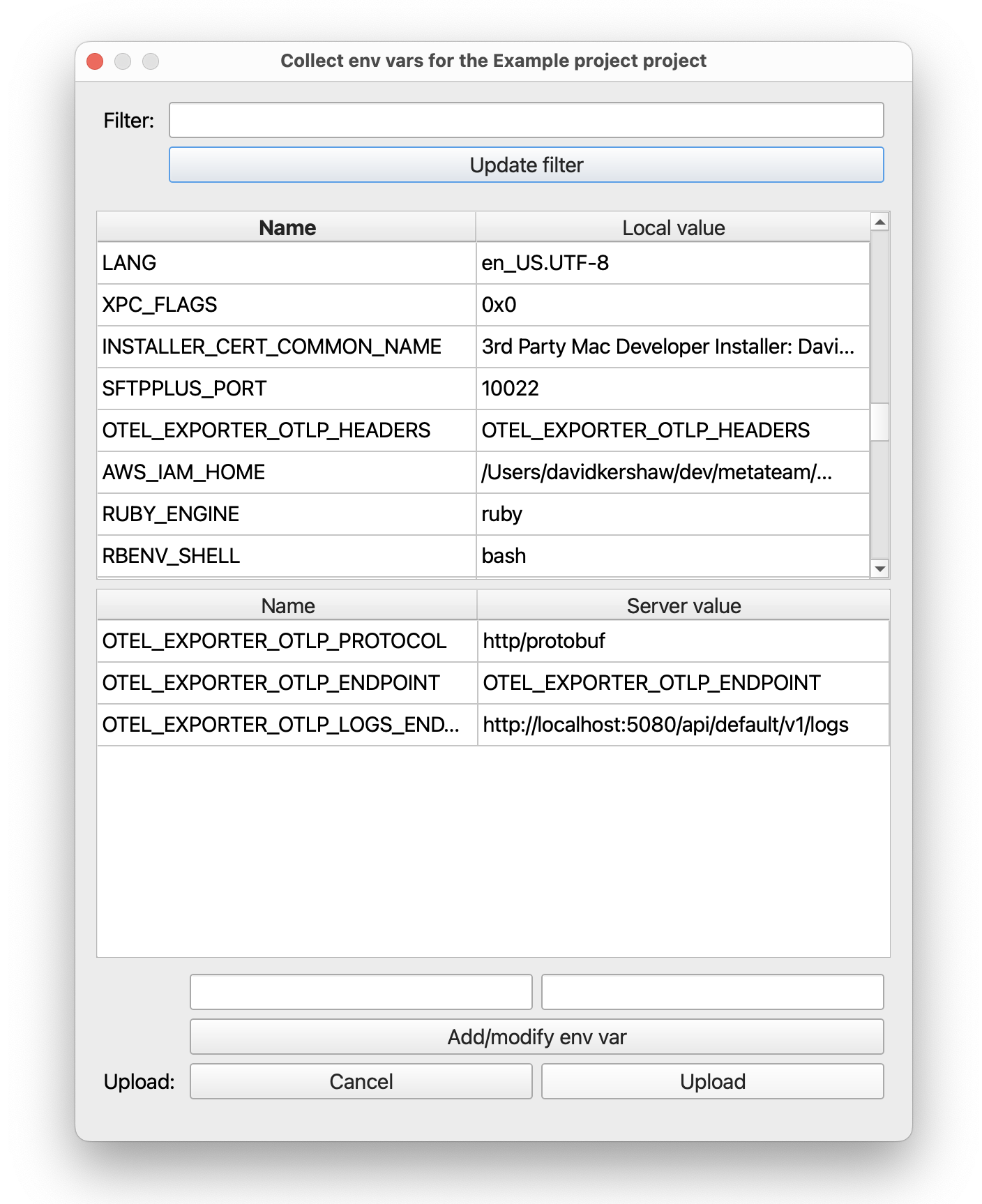Select the AWS_IAM_HOME variable row
The image size is (982, 1204).
coord(286,472)
